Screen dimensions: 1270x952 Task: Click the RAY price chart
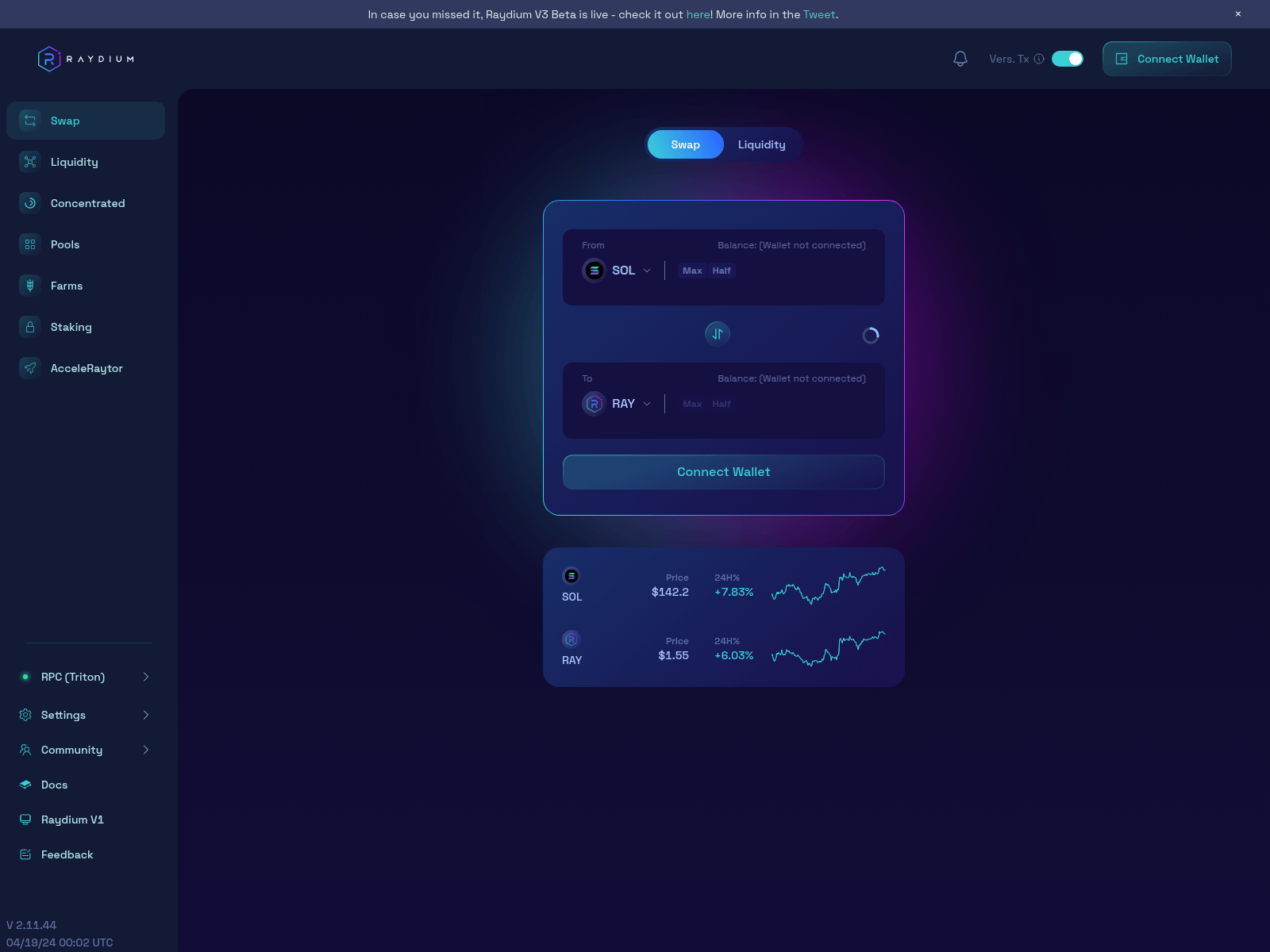click(828, 649)
